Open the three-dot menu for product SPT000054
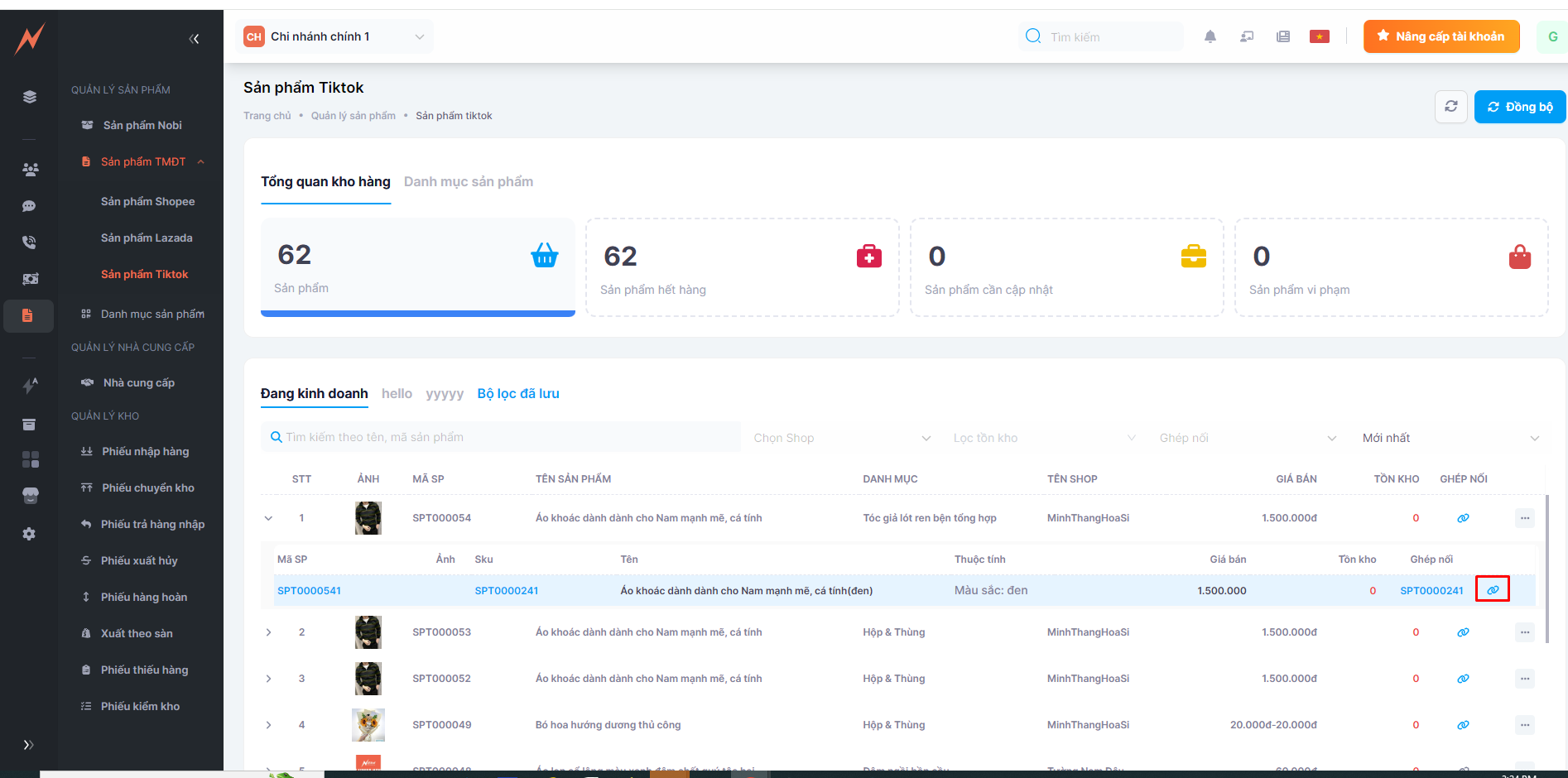 coord(1524,518)
